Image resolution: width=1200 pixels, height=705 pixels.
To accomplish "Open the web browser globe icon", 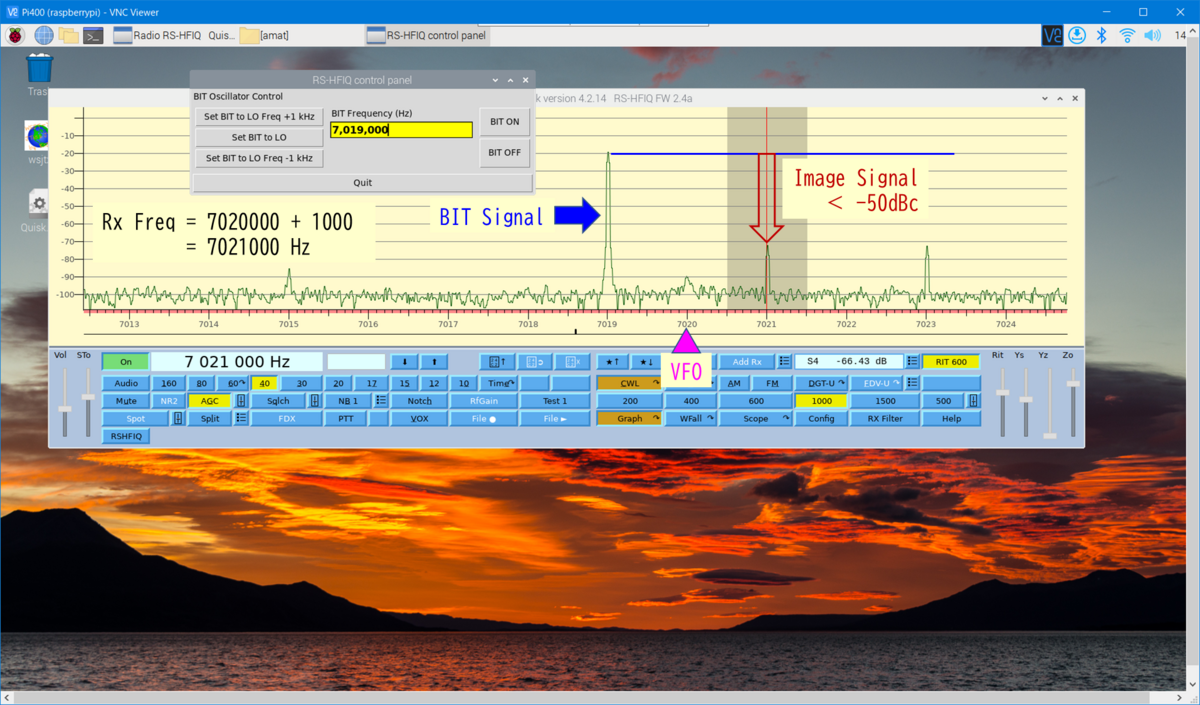I will [44, 36].
